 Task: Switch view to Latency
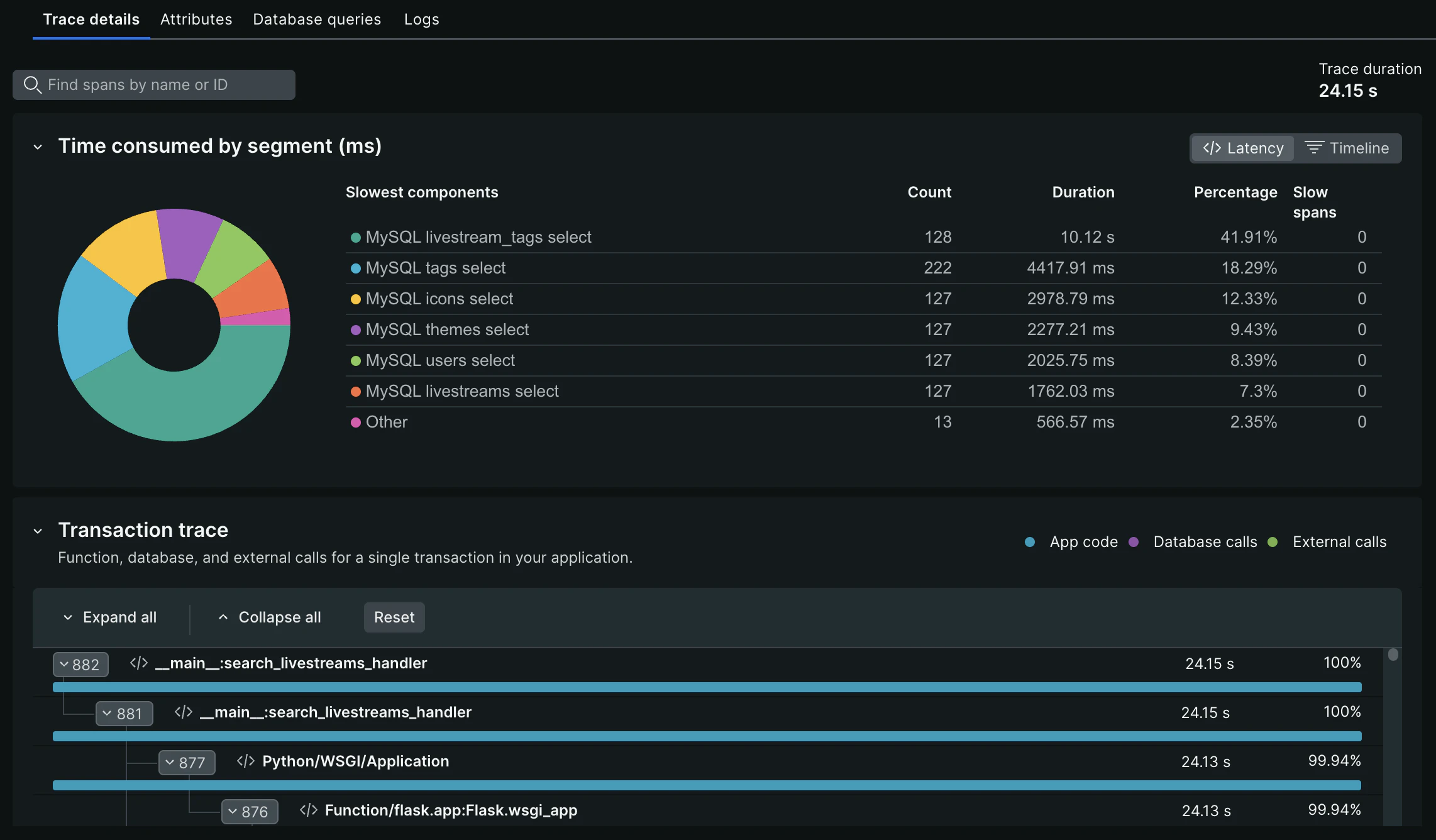tap(1243, 148)
